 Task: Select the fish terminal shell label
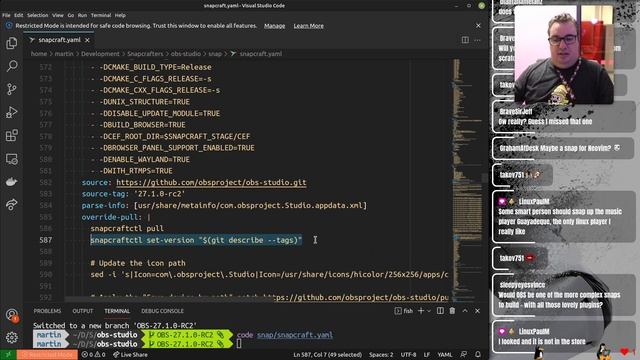click(404, 311)
